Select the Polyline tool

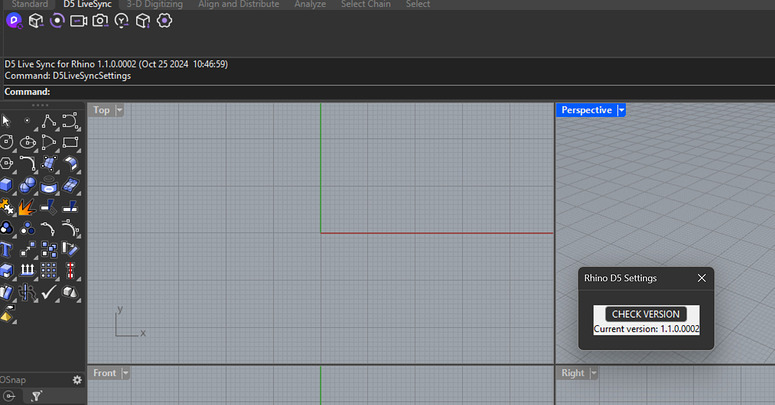[49, 121]
